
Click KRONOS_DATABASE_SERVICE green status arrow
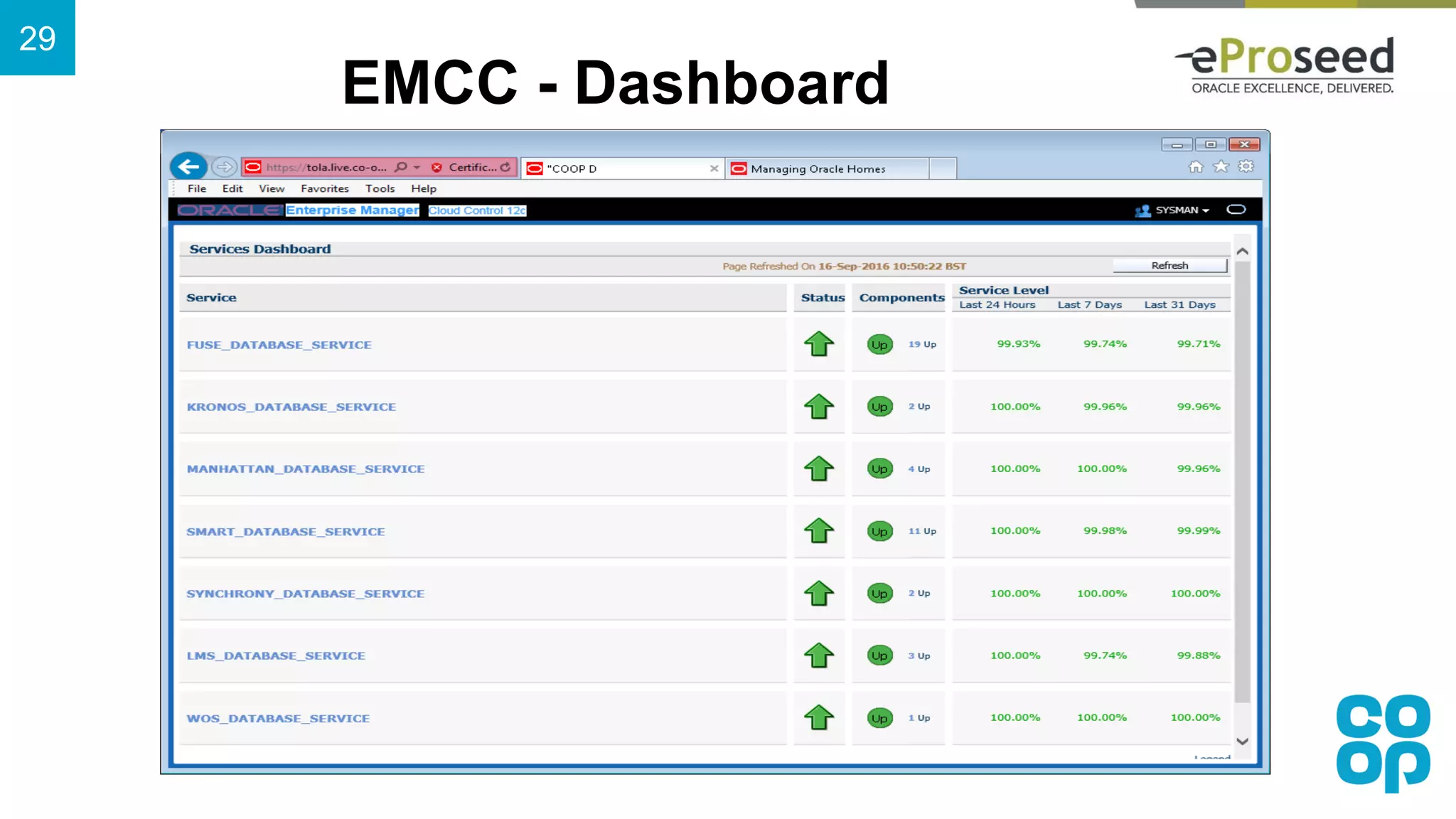(819, 407)
